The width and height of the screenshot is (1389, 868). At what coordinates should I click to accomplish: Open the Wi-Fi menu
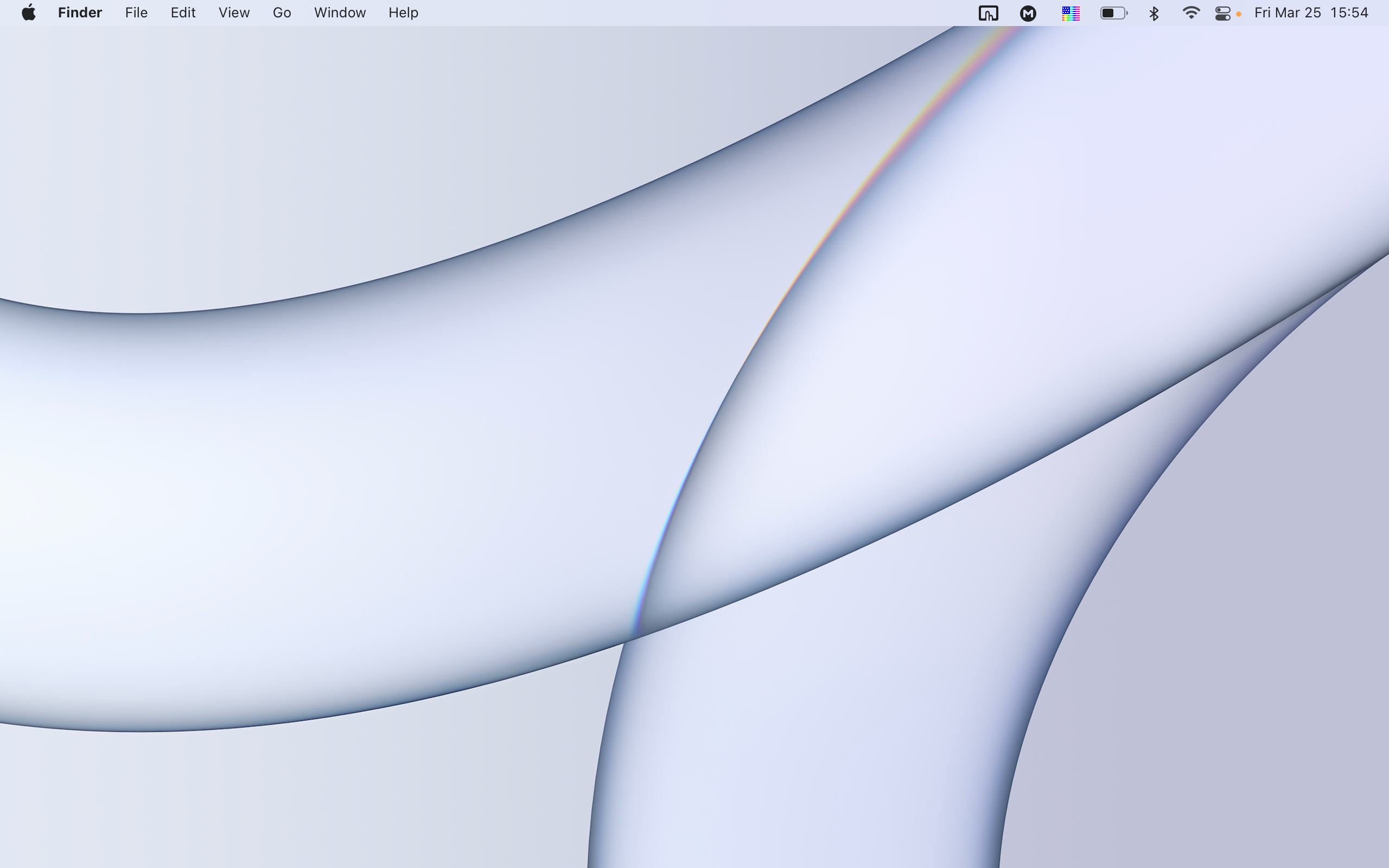tap(1191, 12)
